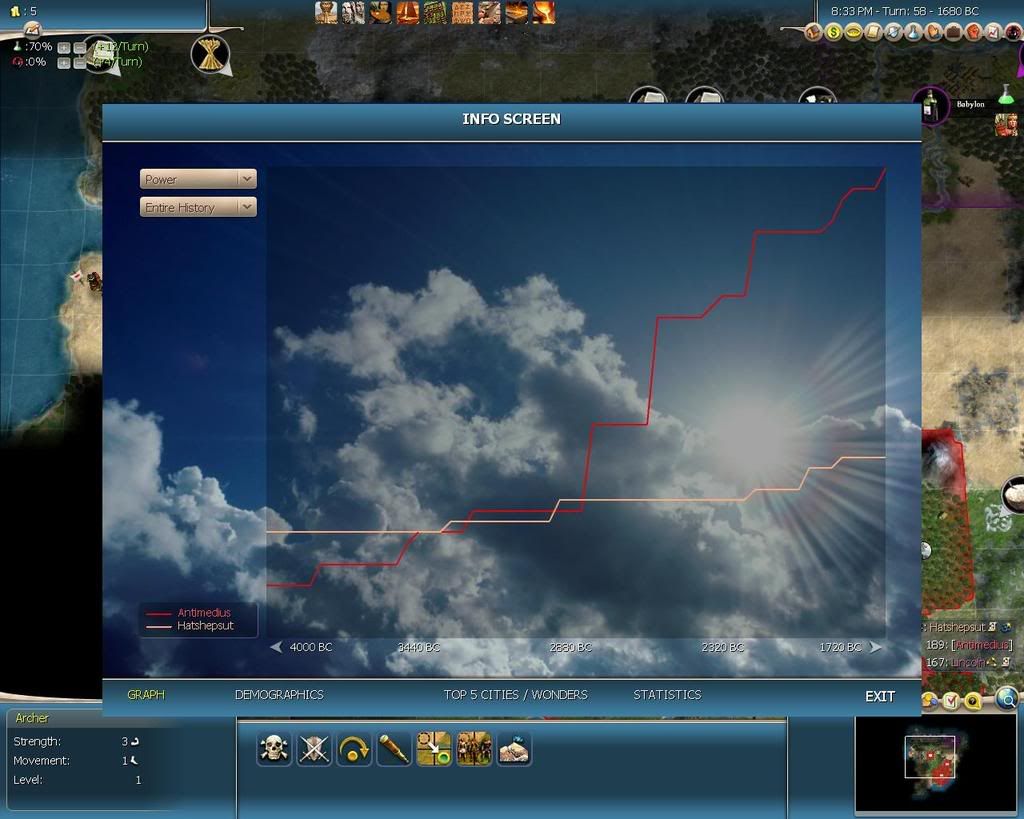Screen dimensions: 1024x819
Task: Click the wheat bundle bubble on map
Action: pyautogui.click(x=210, y=54)
